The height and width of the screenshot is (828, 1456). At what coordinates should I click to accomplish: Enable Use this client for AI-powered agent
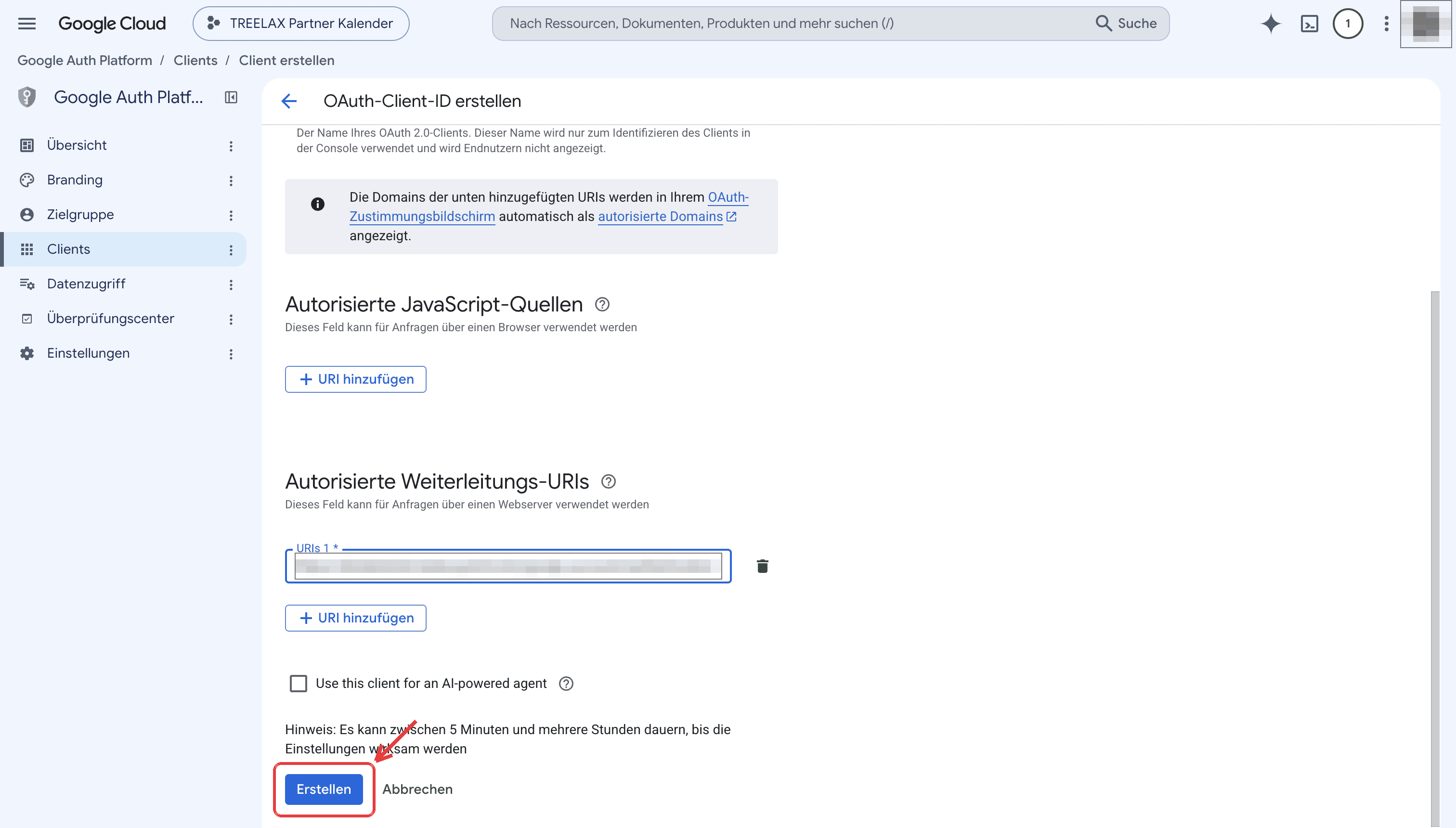(x=298, y=684)
